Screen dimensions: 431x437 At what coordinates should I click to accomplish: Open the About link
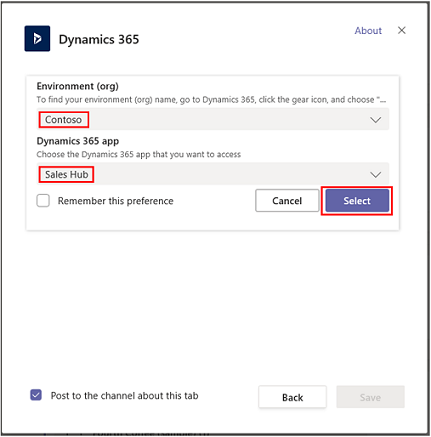point(368,31)
